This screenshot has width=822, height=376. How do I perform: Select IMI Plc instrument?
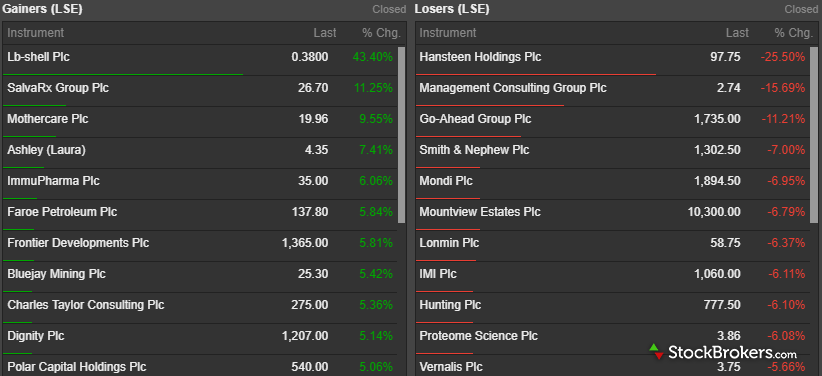click(x=438, y=273)
